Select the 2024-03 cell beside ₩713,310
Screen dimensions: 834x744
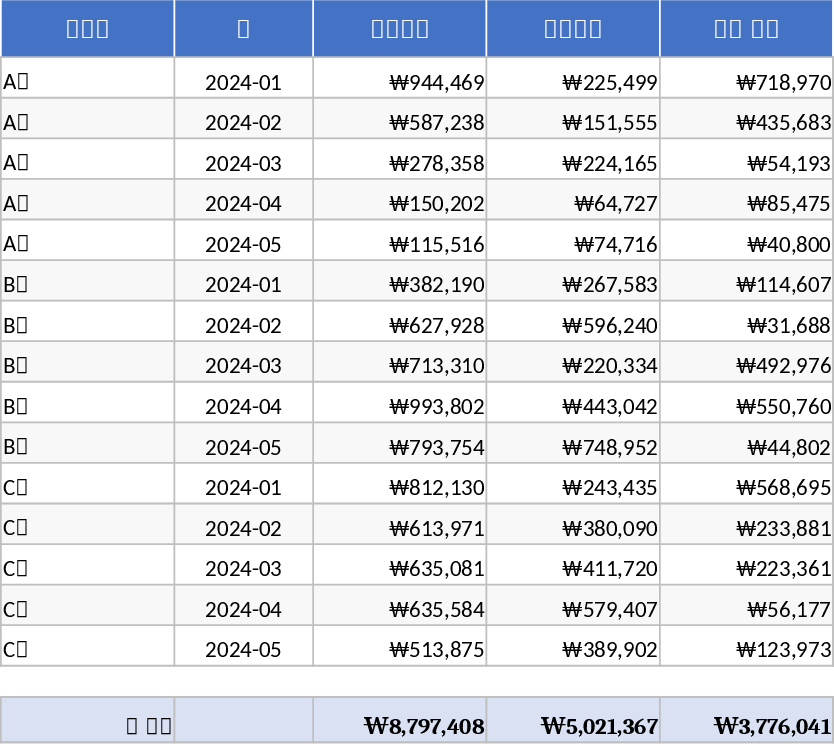pos(244,364)
